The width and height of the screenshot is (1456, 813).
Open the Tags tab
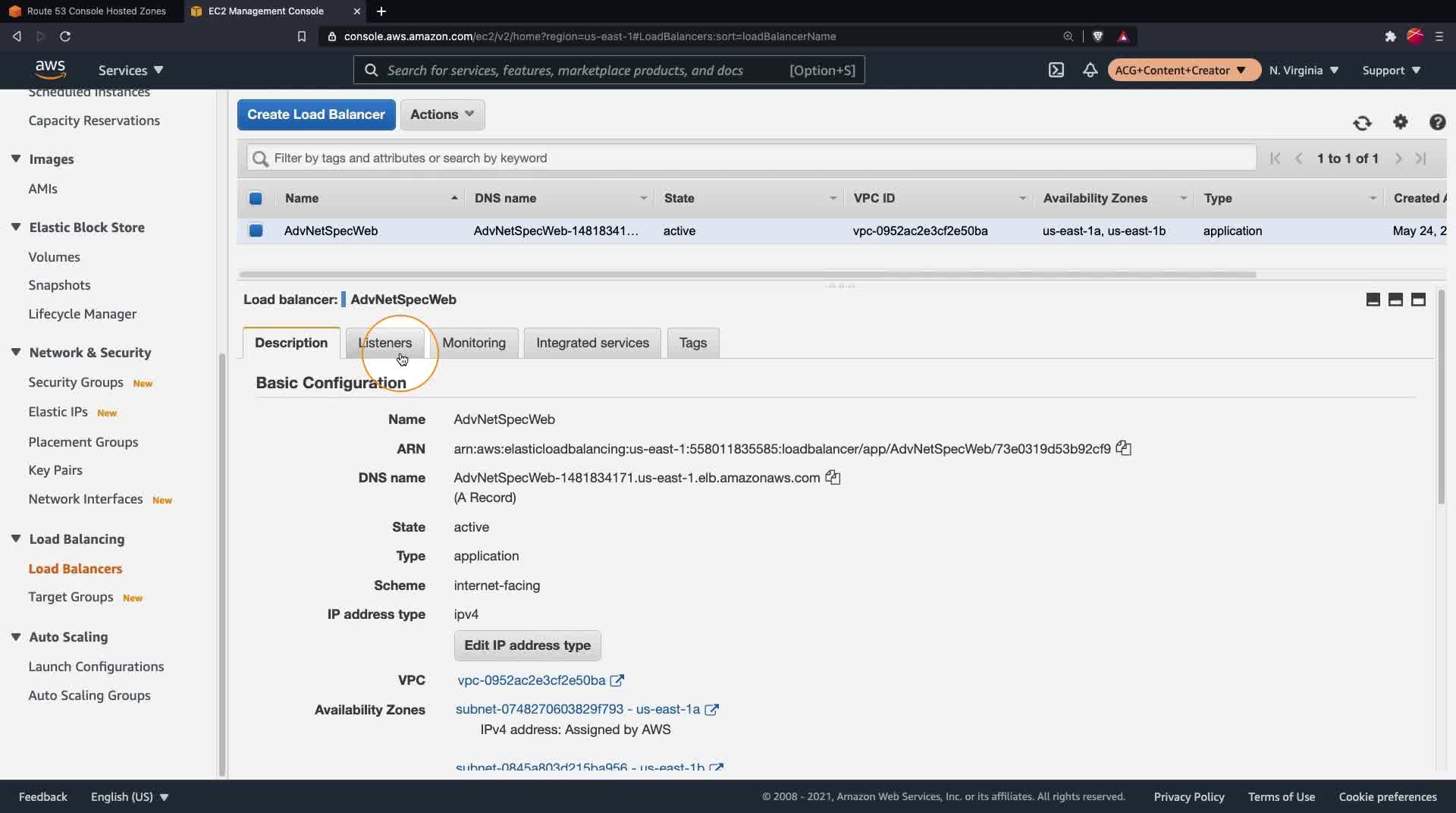[693, 343]
